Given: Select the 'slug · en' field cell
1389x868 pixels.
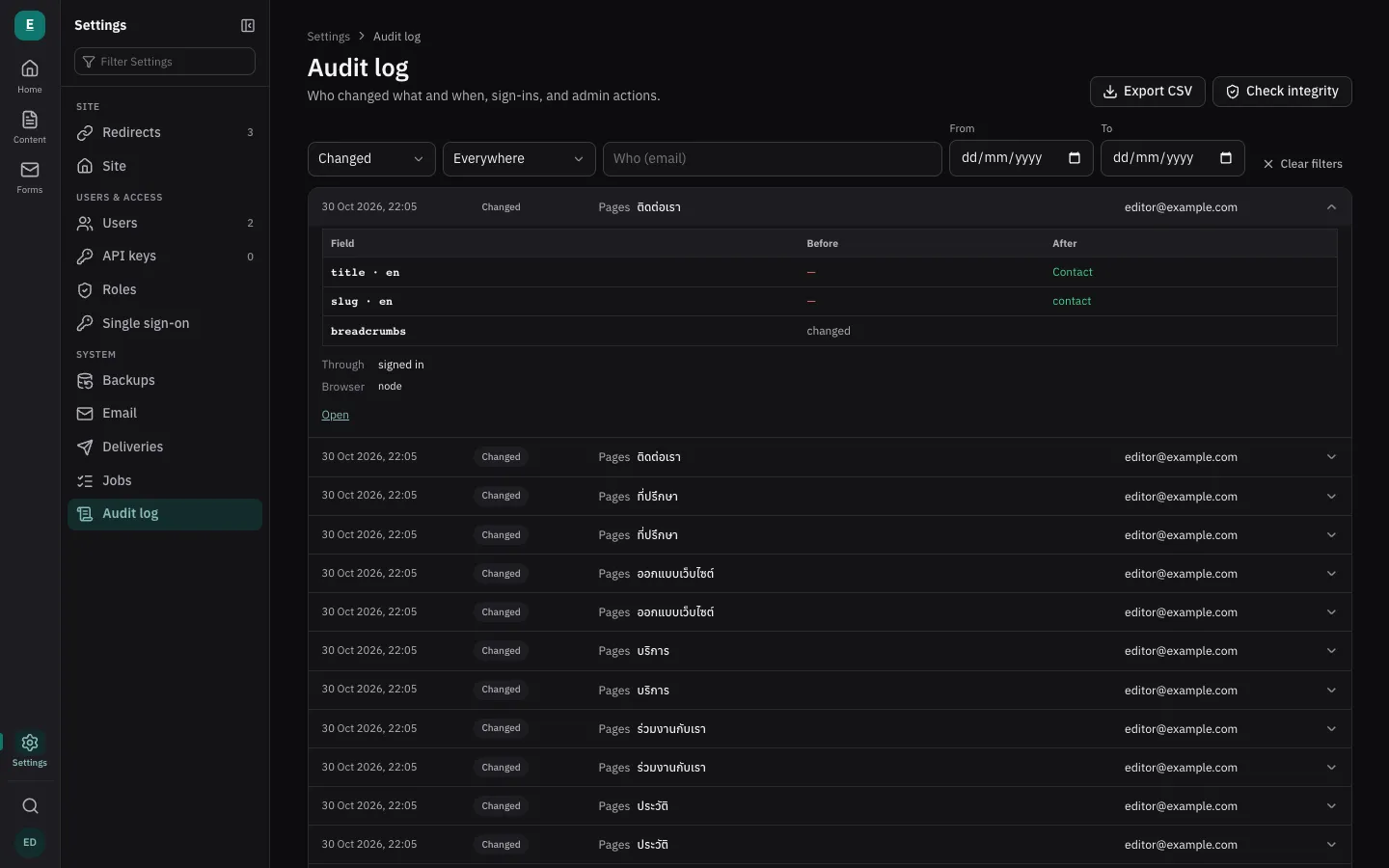Looking at the screenshot, I should tap(362, 302).
